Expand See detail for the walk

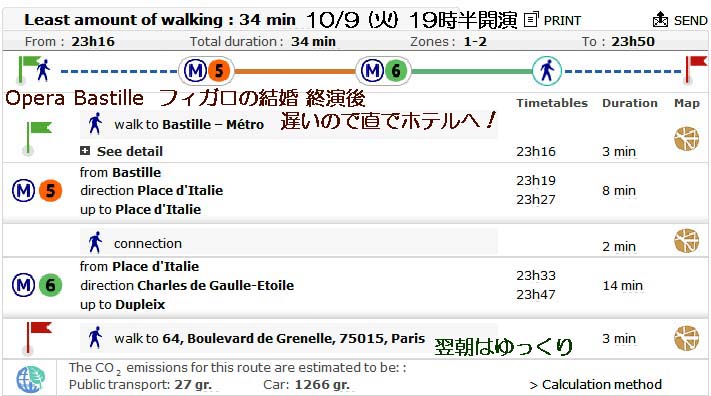(x=130, y=151)
